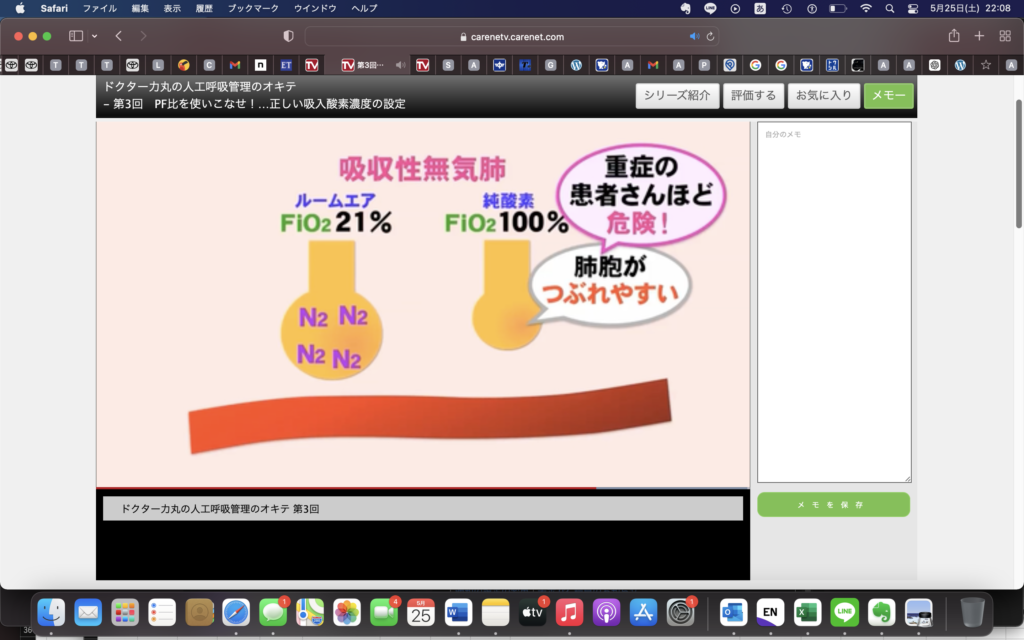Open Microsoft Excel from the dock

click(807, 611)
